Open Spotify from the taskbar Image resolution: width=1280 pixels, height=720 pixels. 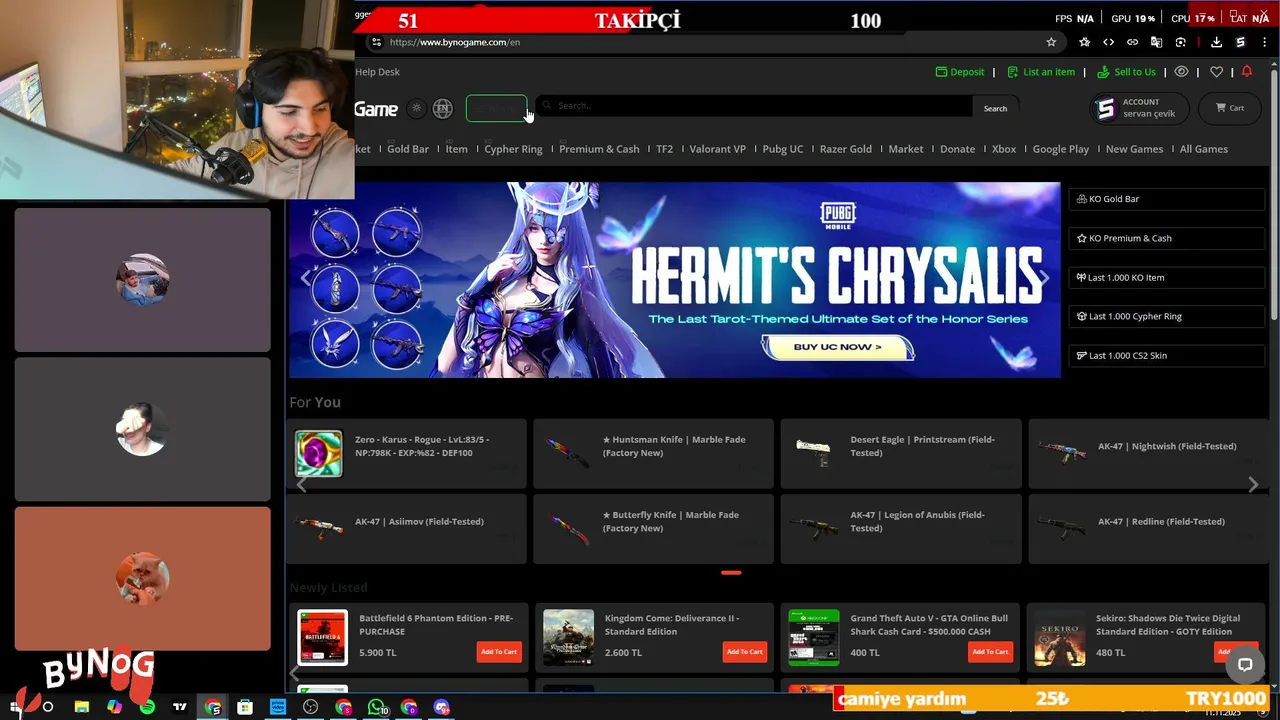click(147, 707)
